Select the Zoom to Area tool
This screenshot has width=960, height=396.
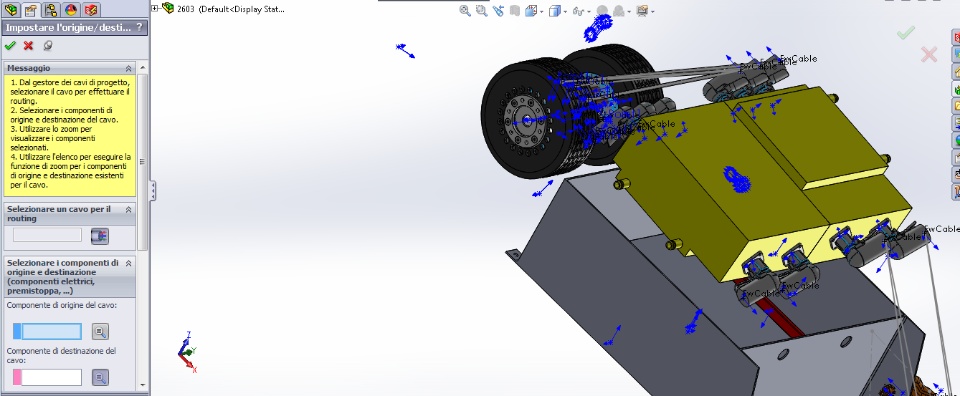(481, 10)
